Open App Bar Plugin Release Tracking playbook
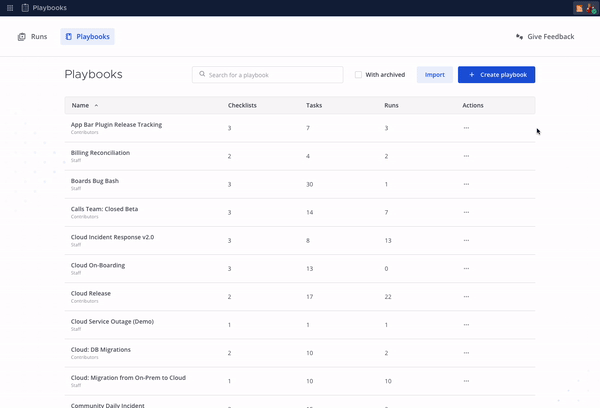Image resolution: width=600 pixels, height=408 pixels. point(116,124)
